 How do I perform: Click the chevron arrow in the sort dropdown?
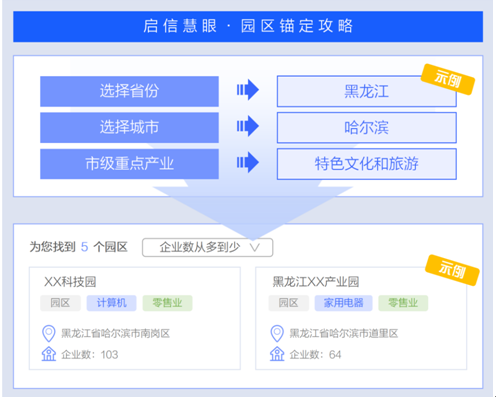point(255,247)
